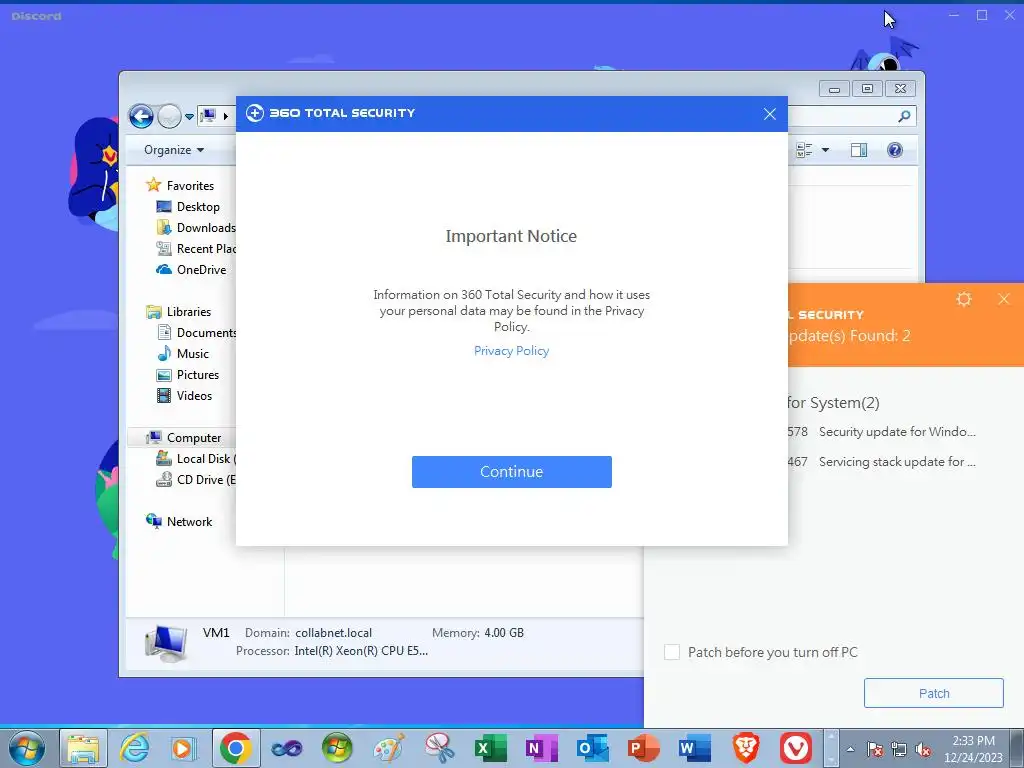Toggle the Explorer preview pane button
1024x768 pixels.
[859, 150]
